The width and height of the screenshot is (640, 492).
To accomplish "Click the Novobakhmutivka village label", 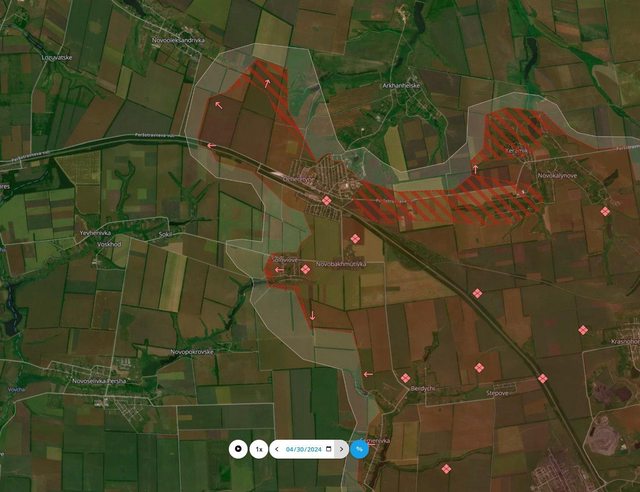I will point(341,263).
